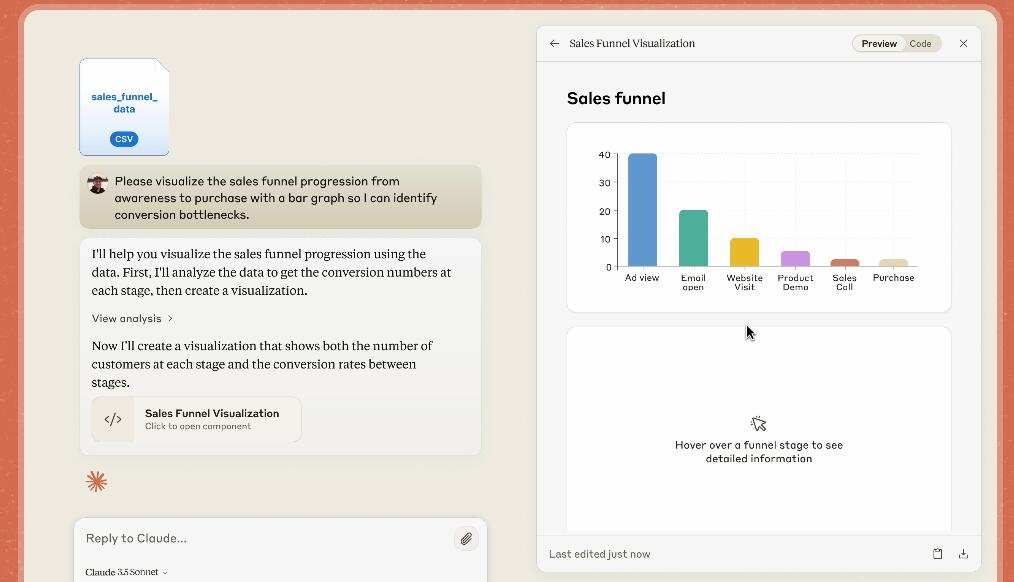Screen dimensions: 1014x582
Task: Click the yellow Website Visit bar
Action: pos(744,252)
